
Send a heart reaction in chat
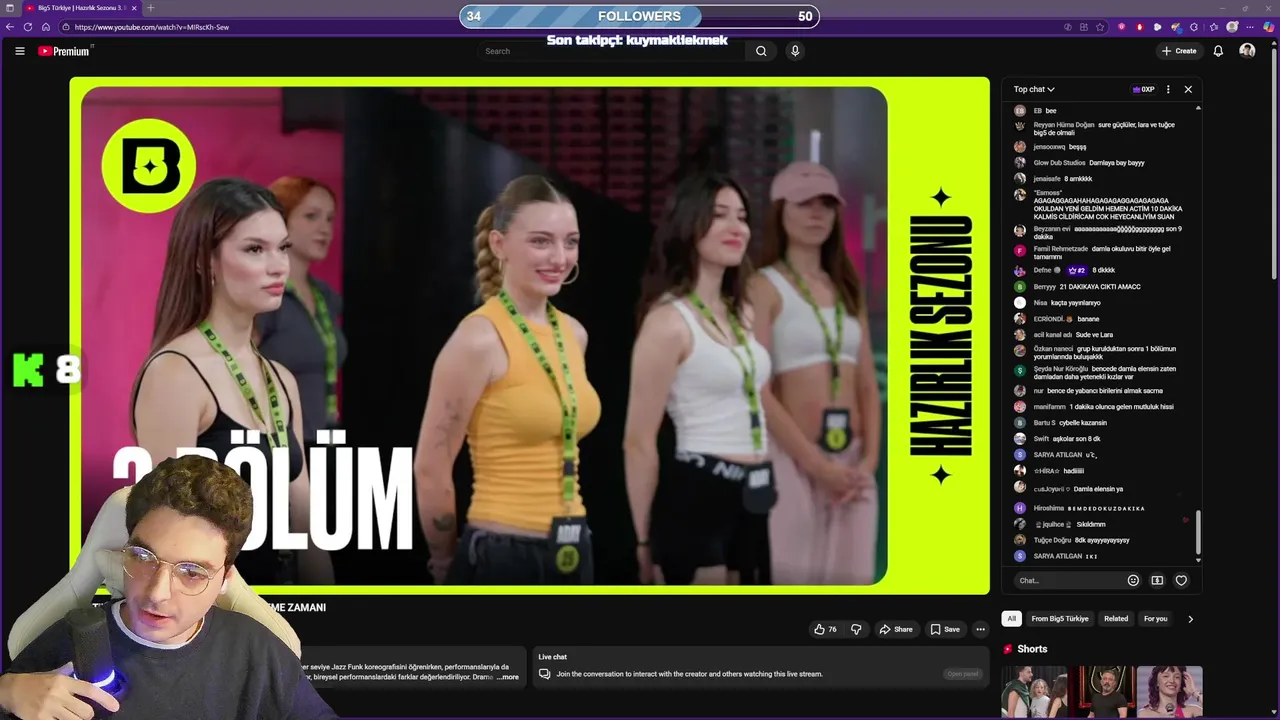1181,580
